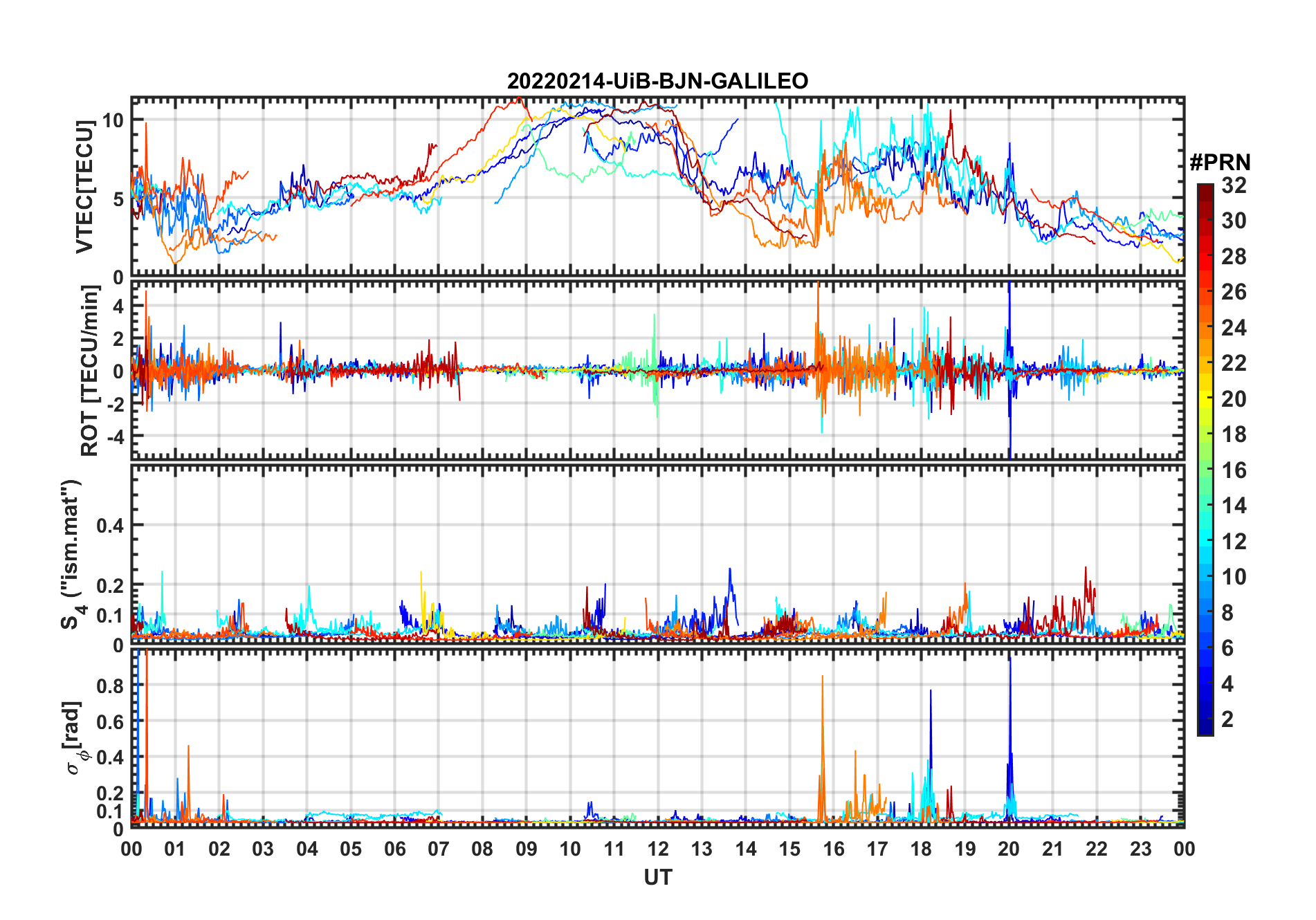Click x-axis hour label 01
This screenshot has width=1316, height=920.
(x=175, y=849)
